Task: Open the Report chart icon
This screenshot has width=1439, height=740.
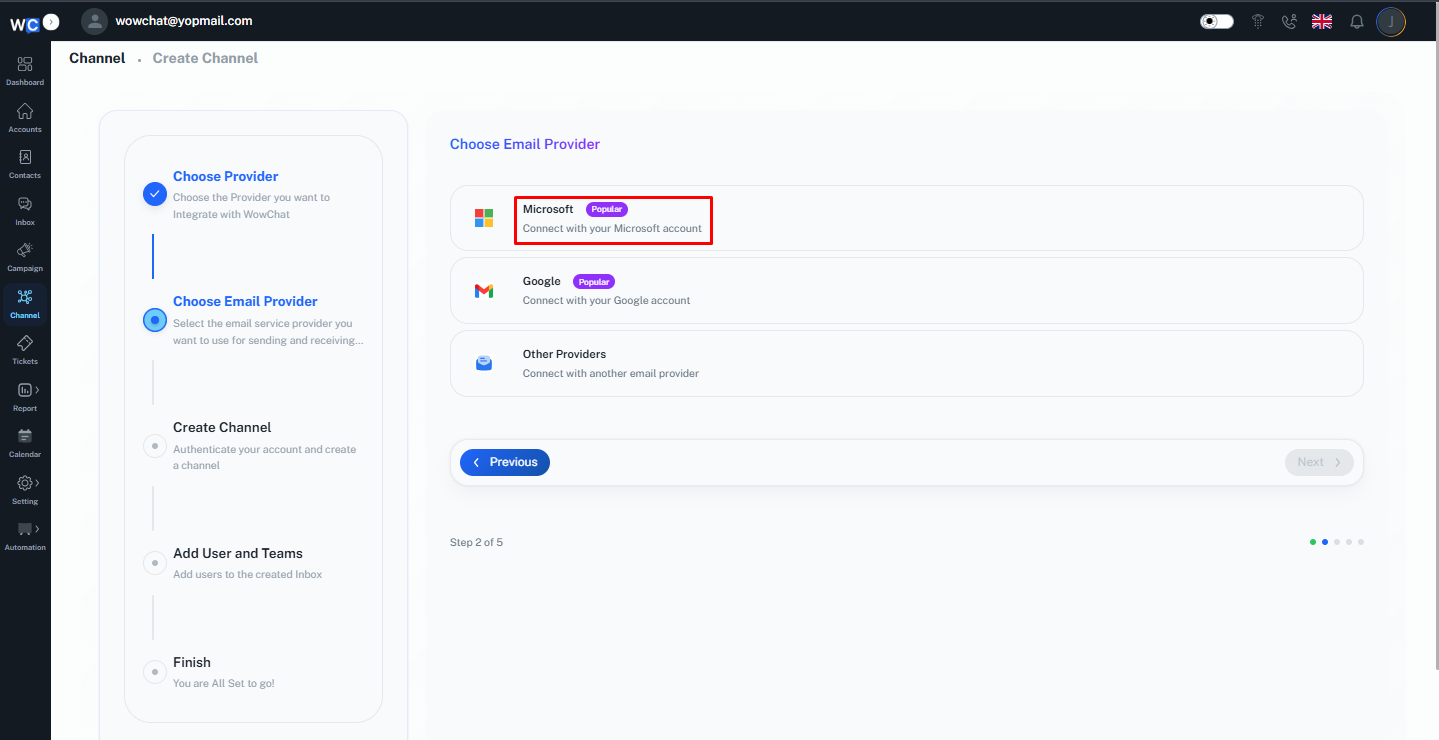Action: (x=25, y=390)
